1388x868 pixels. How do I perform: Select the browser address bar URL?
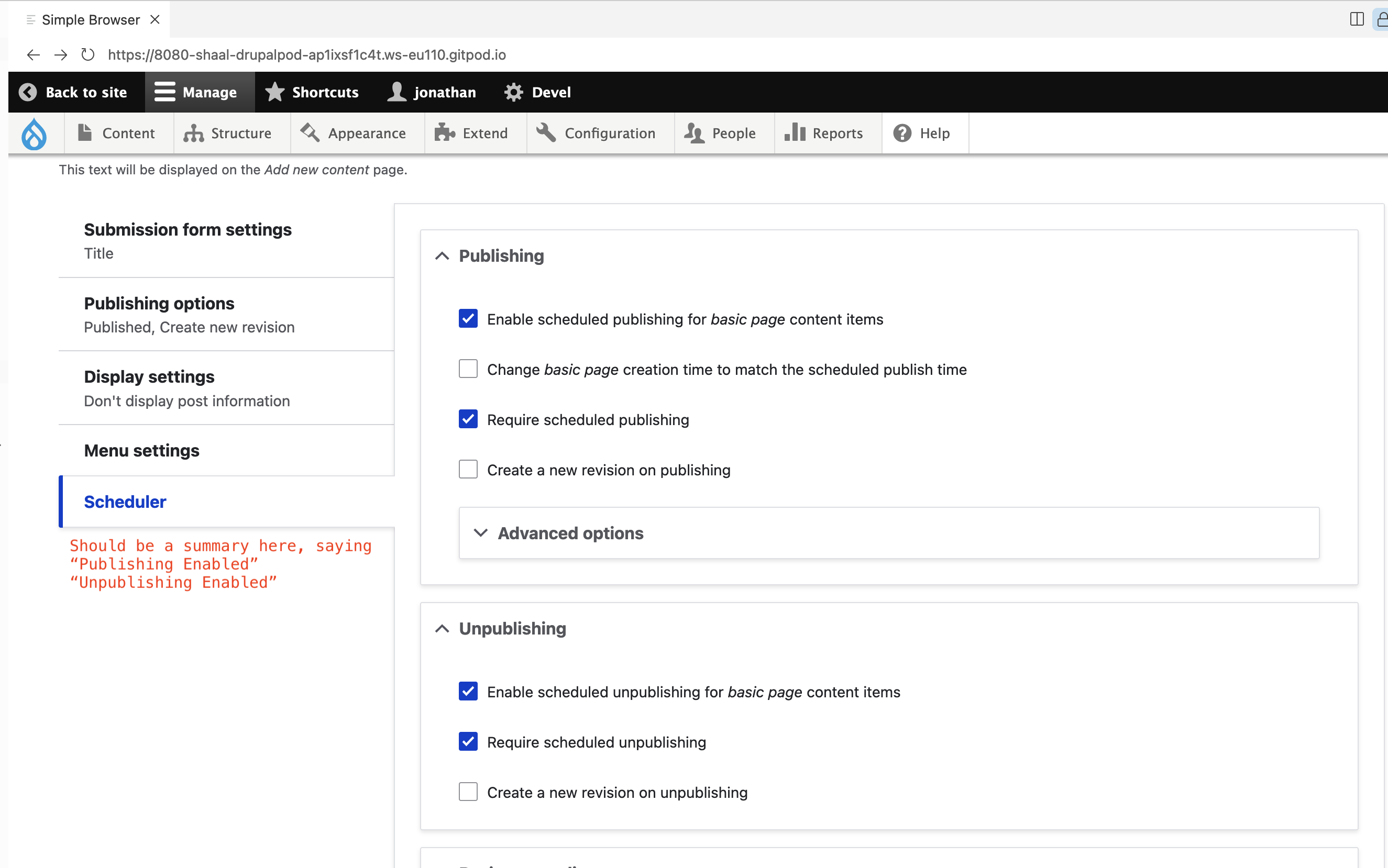tap(307, 54)
